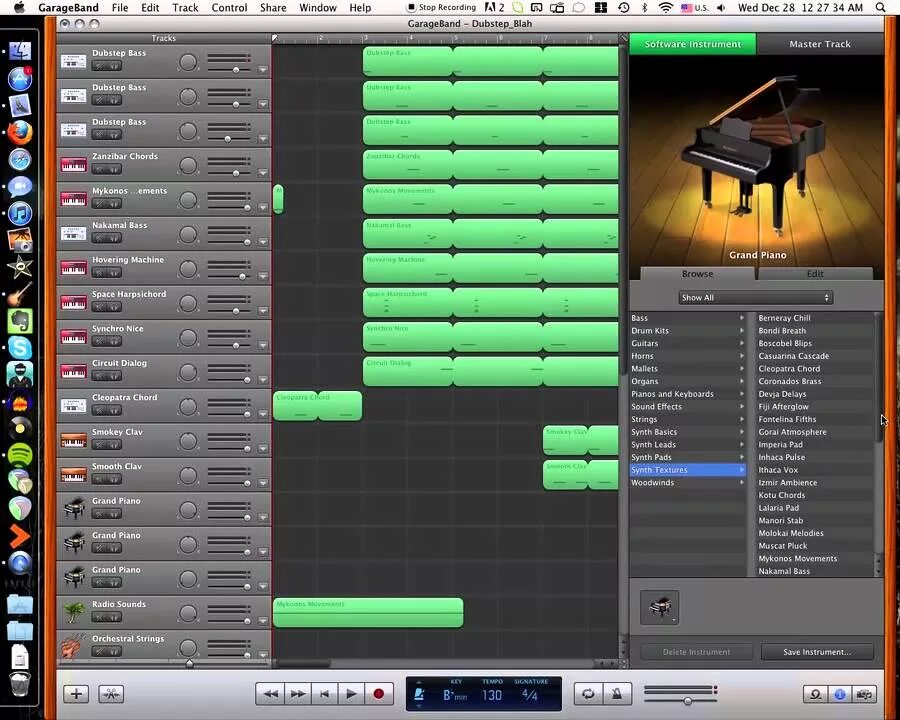
Task: Toggle mute/solo buttons on Hovering Machine track
Action: [x=107, y=272]
